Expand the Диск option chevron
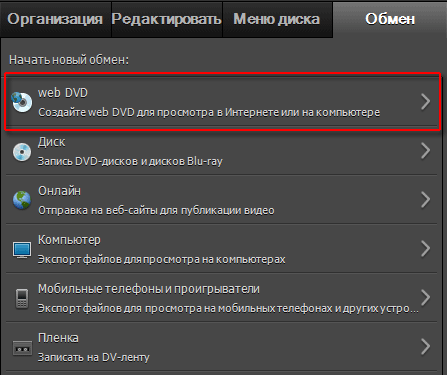 pyautogui.click(x=425, y=151)
